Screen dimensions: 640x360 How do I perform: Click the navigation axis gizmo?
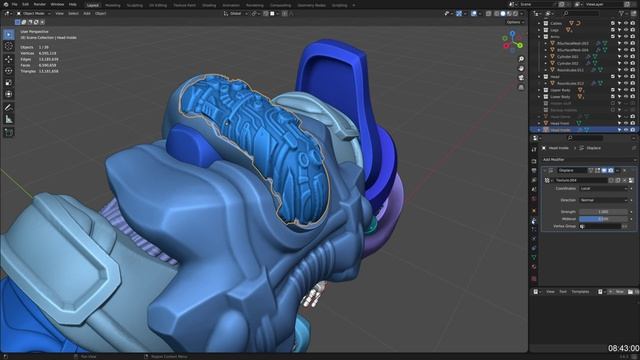click(x=513, y=42)
